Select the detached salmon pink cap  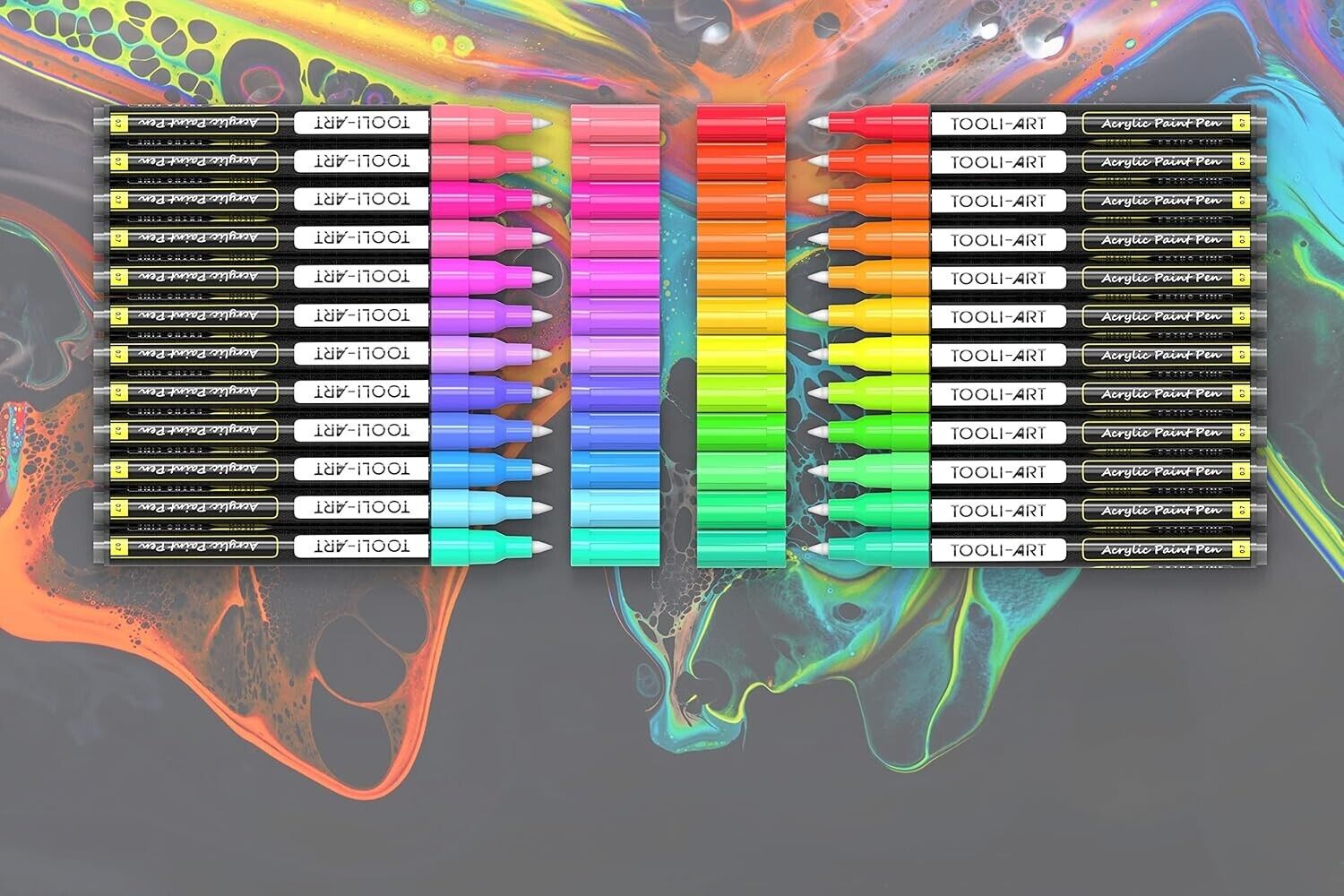(x=615, y=123)
